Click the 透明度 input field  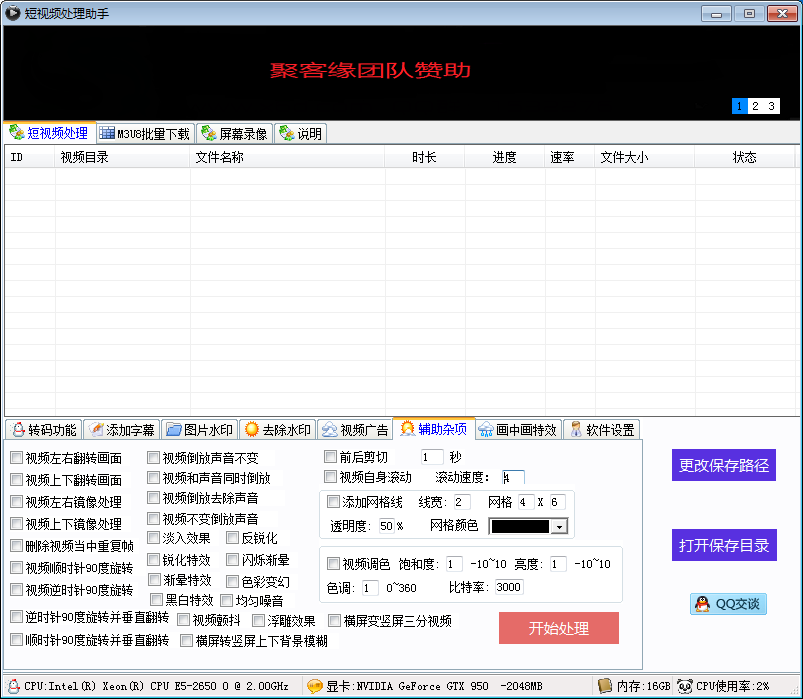tap(387, 526)
